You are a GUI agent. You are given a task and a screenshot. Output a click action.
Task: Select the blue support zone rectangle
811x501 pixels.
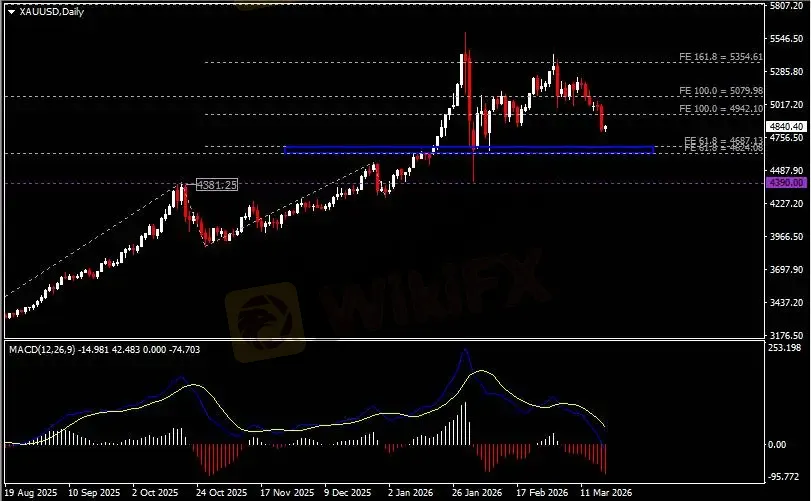(469, 150)
